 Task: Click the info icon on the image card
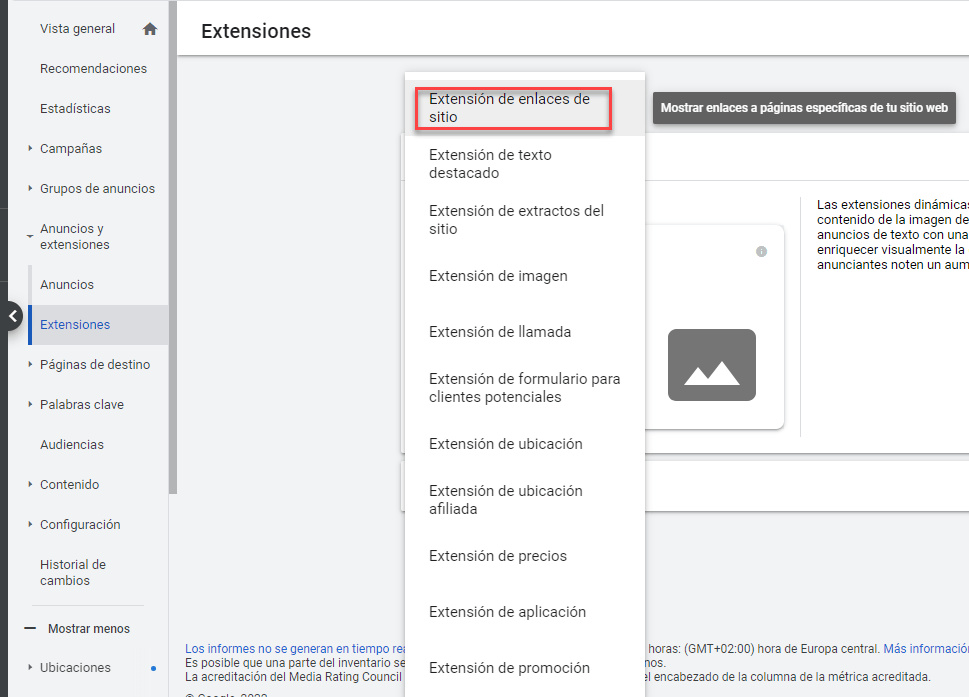(761, 252)
